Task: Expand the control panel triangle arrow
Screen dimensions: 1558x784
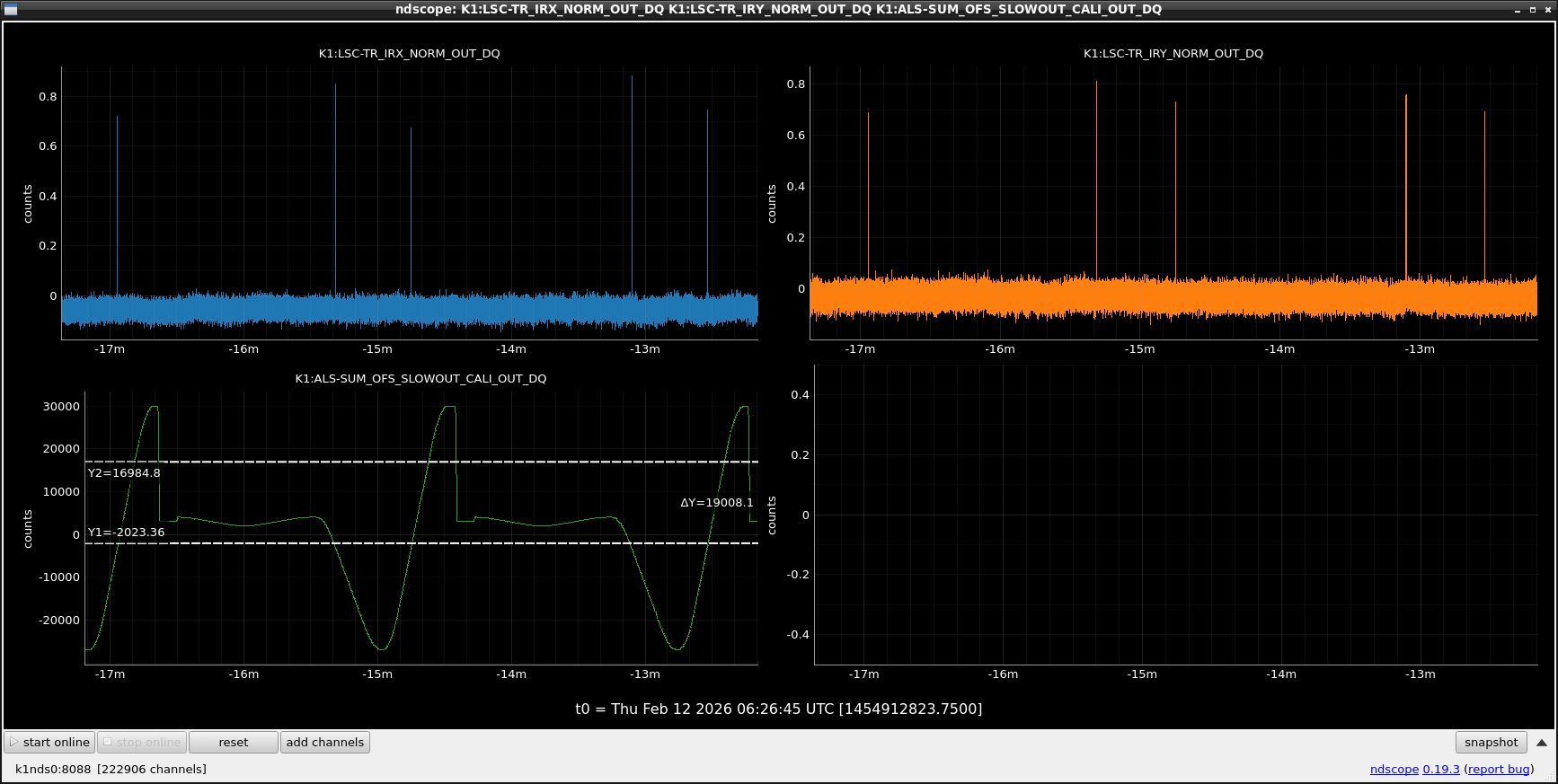Action: [1542, 743]
